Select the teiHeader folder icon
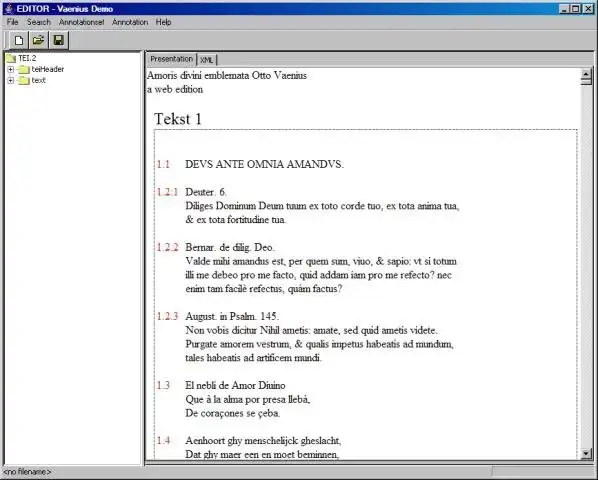Image resolution: width=598 pixels, height=480 pixels. [x=24, y=69]
